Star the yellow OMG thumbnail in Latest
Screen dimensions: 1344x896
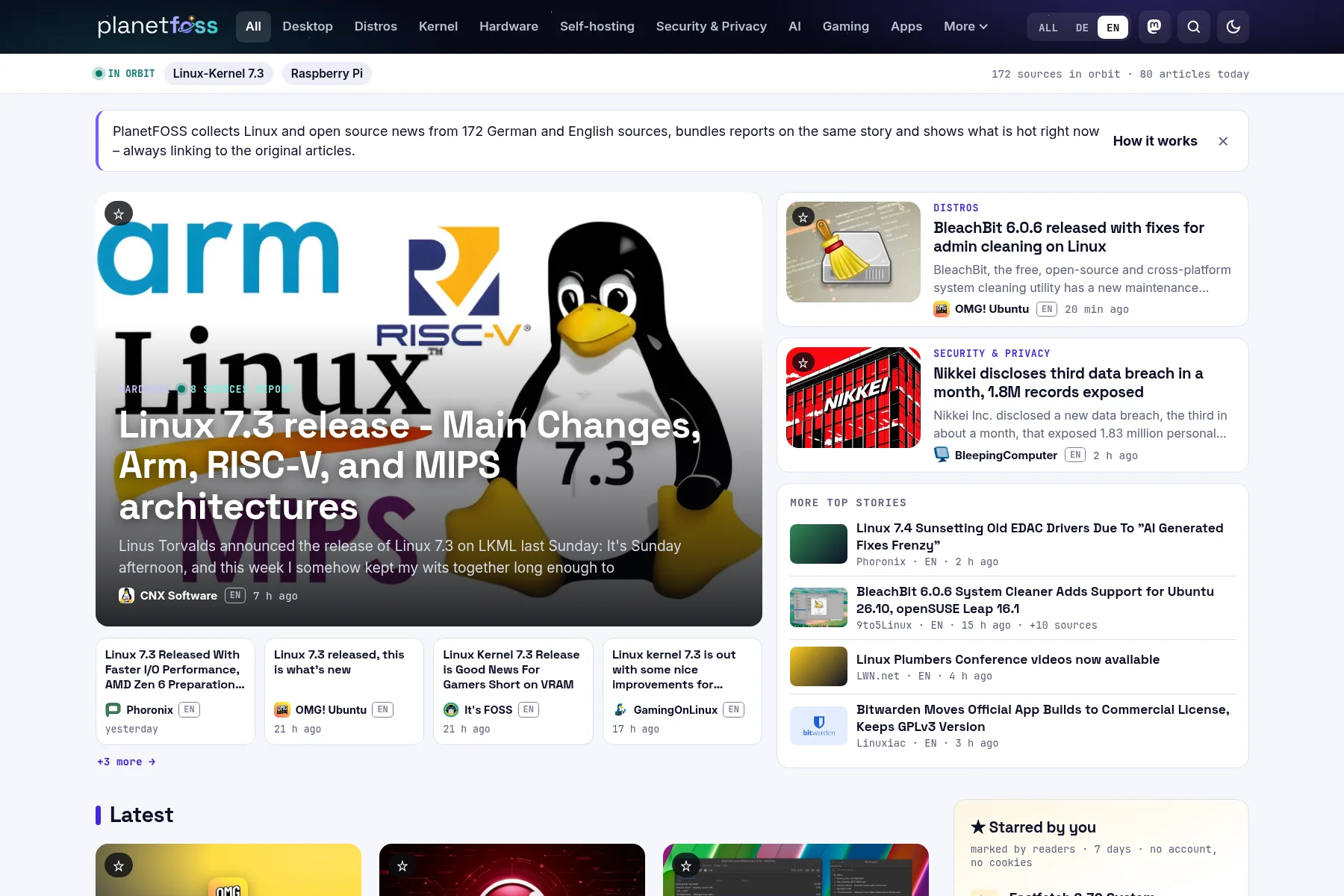pyautogui.click(x=119, y=865)
